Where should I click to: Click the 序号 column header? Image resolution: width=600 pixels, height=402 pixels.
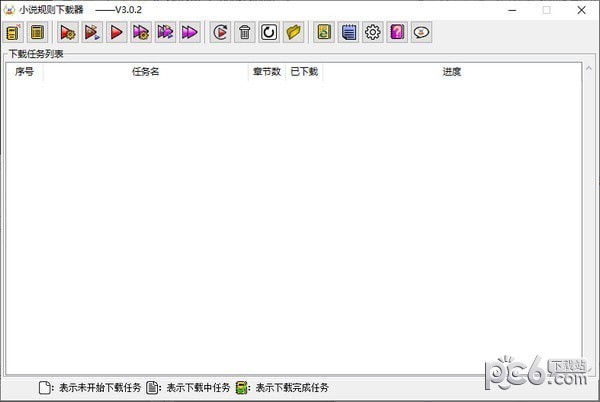pos(24,72)
